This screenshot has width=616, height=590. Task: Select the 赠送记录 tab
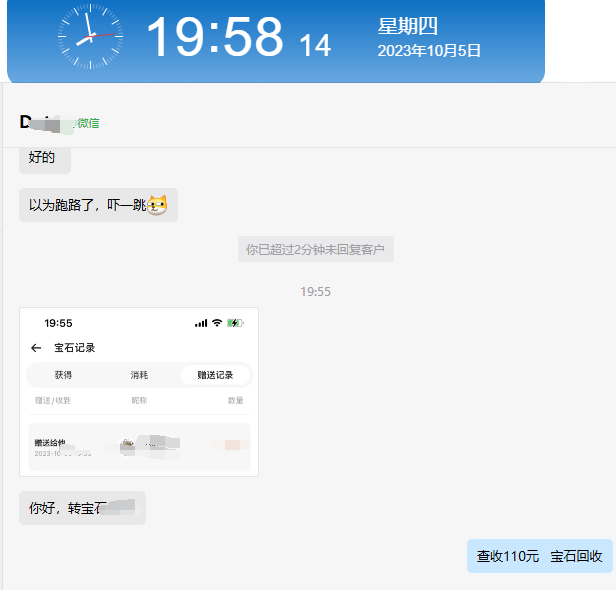point(215,375)
